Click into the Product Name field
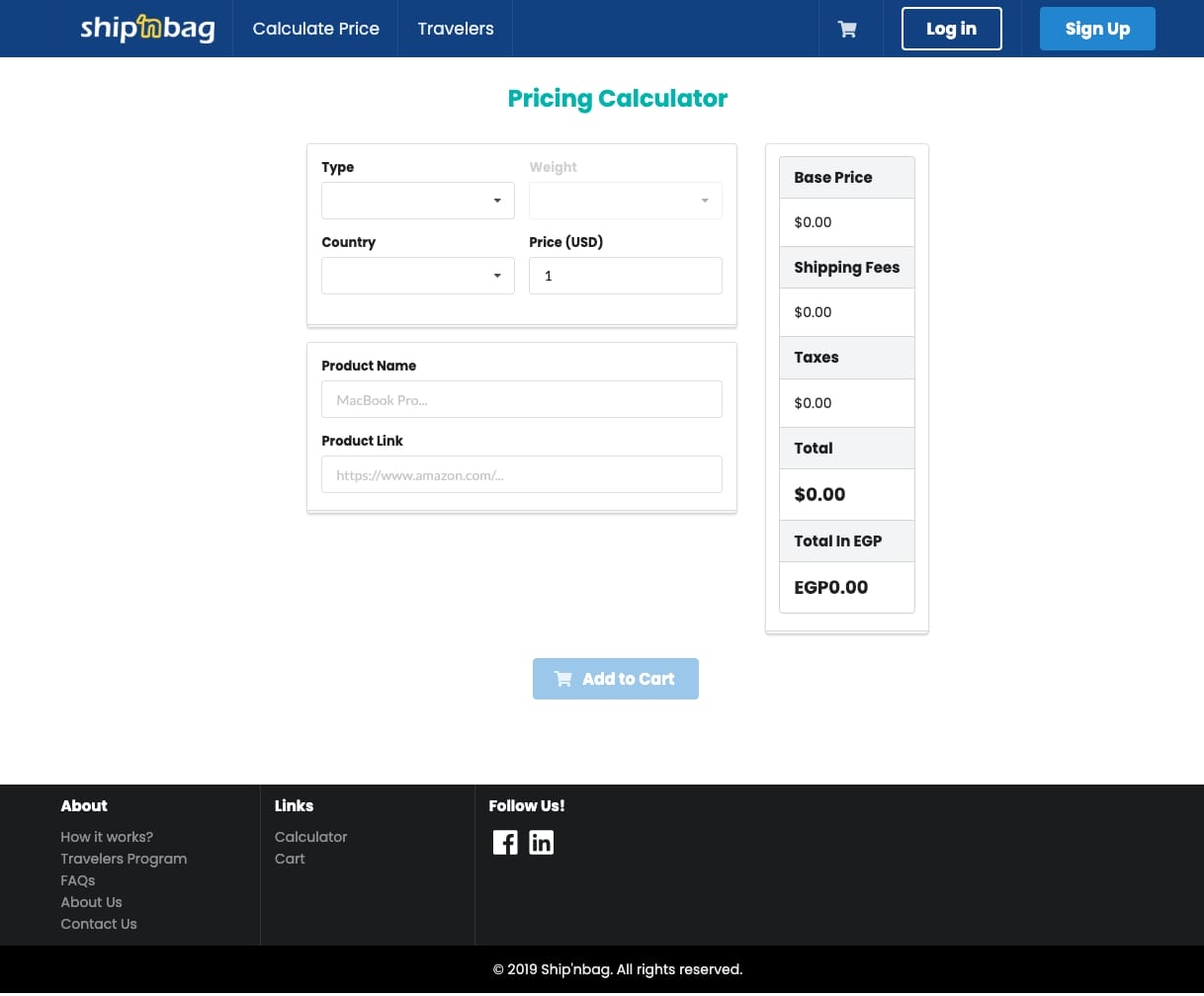 click(521, 400)
